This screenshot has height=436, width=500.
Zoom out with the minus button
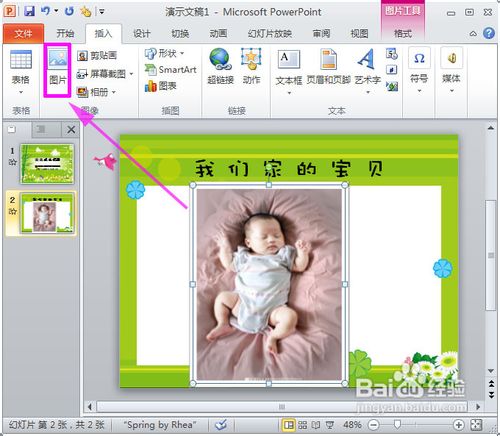coord(374,425)
